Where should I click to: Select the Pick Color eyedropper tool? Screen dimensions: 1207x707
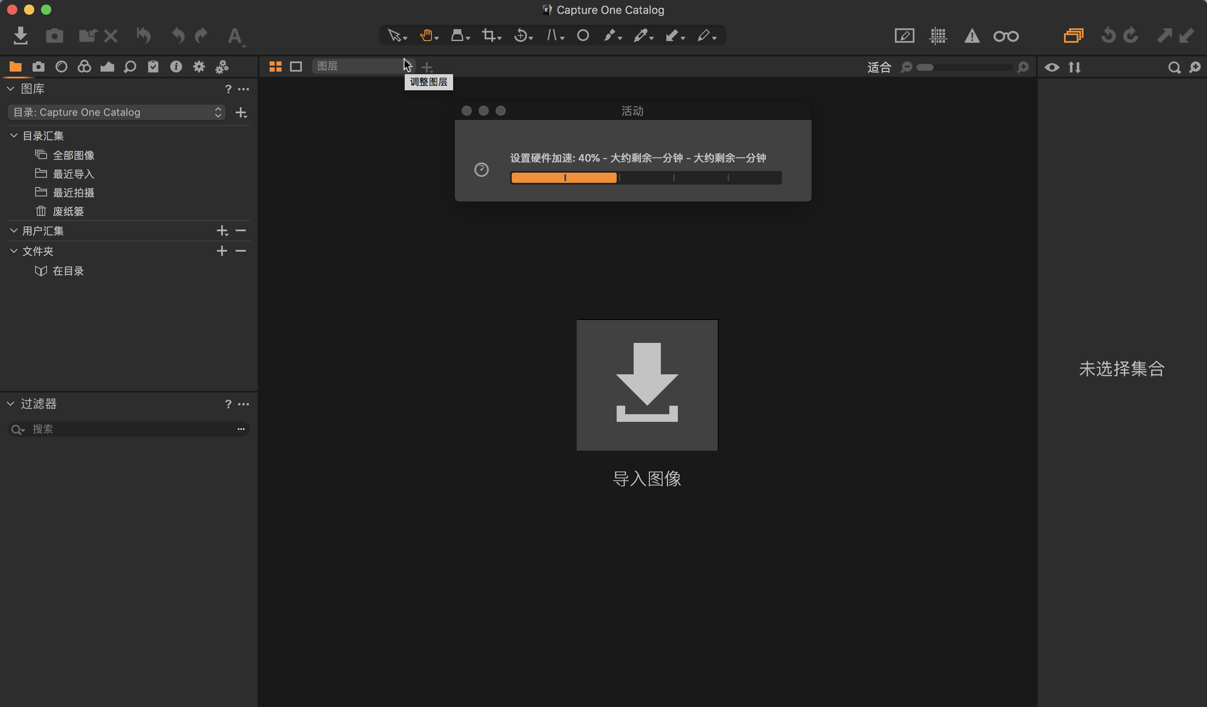[x=642, y=35]
